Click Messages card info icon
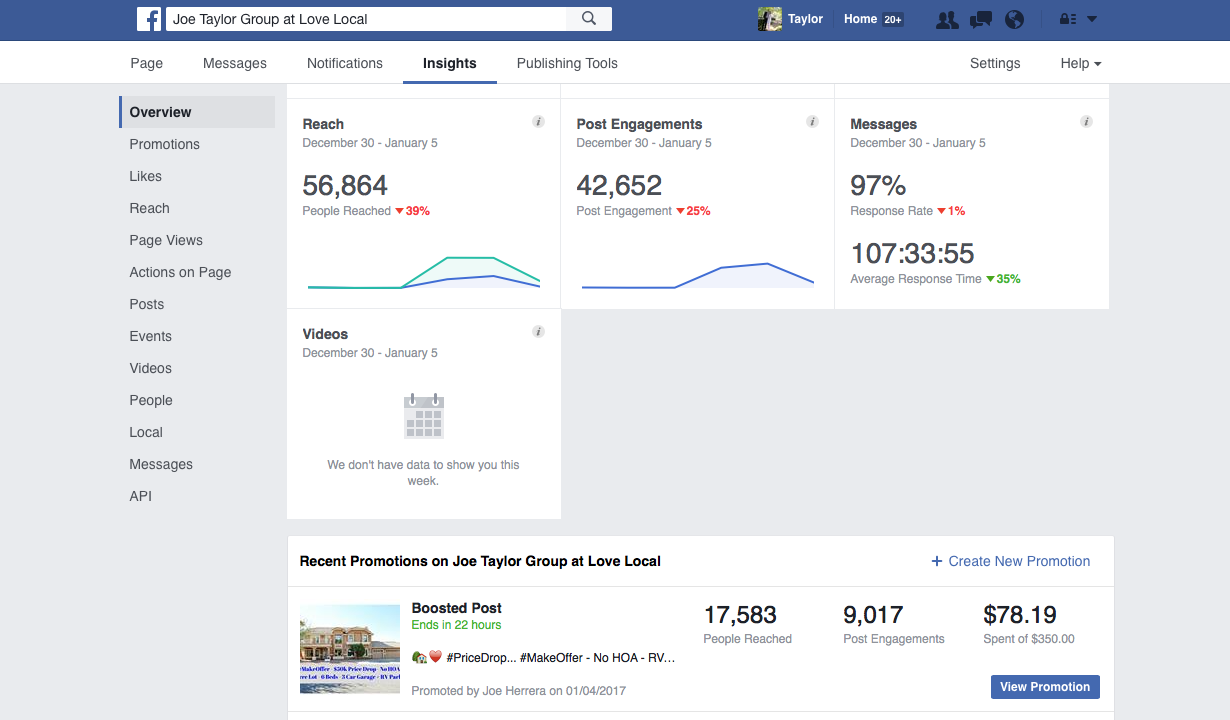 point(1086,122)
